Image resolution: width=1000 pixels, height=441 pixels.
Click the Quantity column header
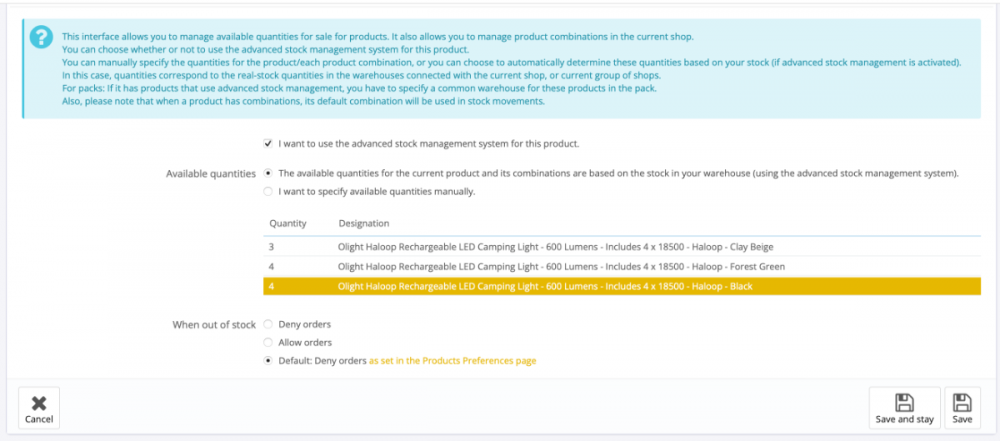(x=288, y=223)
